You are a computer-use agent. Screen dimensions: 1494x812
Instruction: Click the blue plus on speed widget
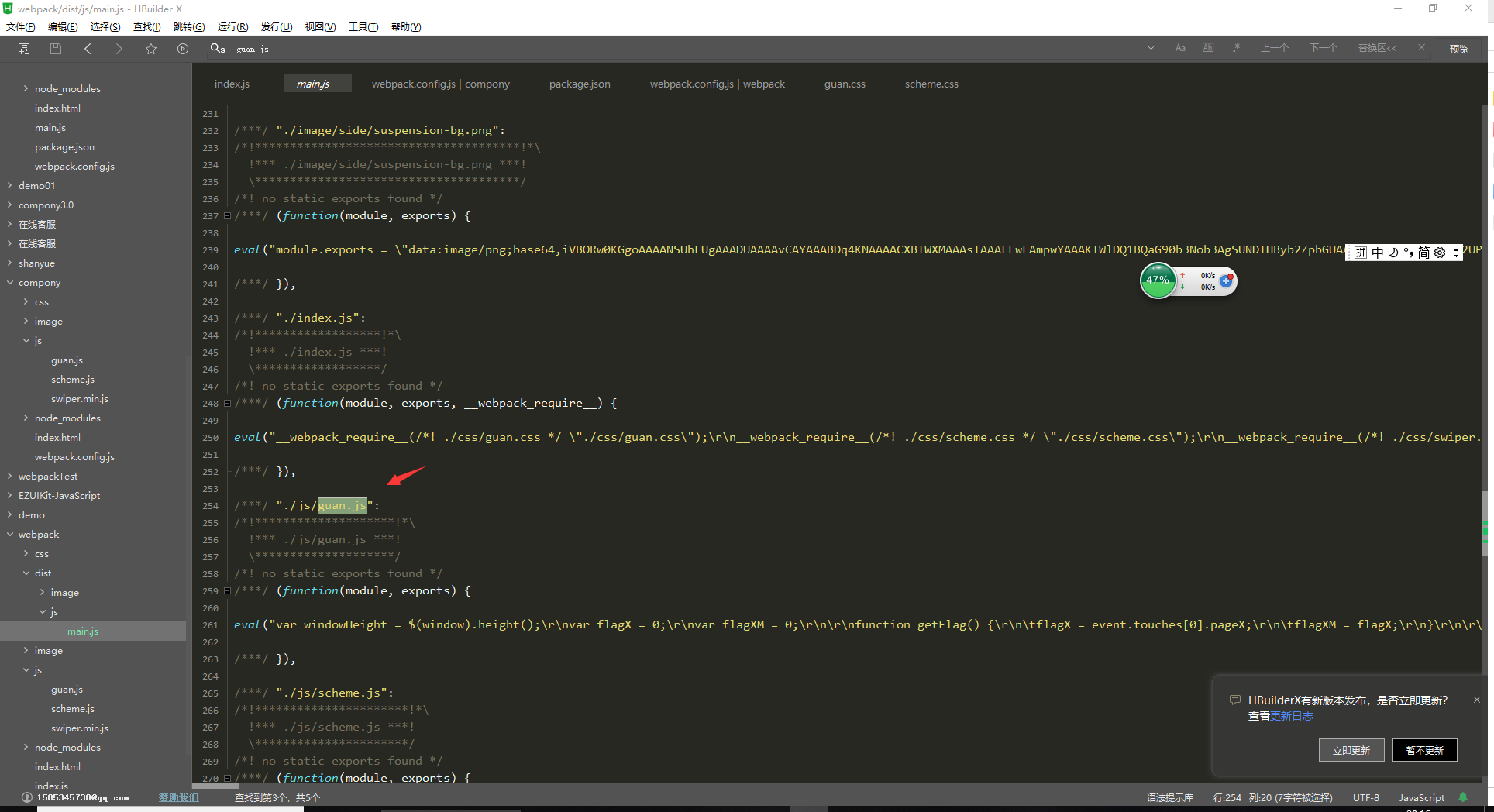pos(1226,280)
